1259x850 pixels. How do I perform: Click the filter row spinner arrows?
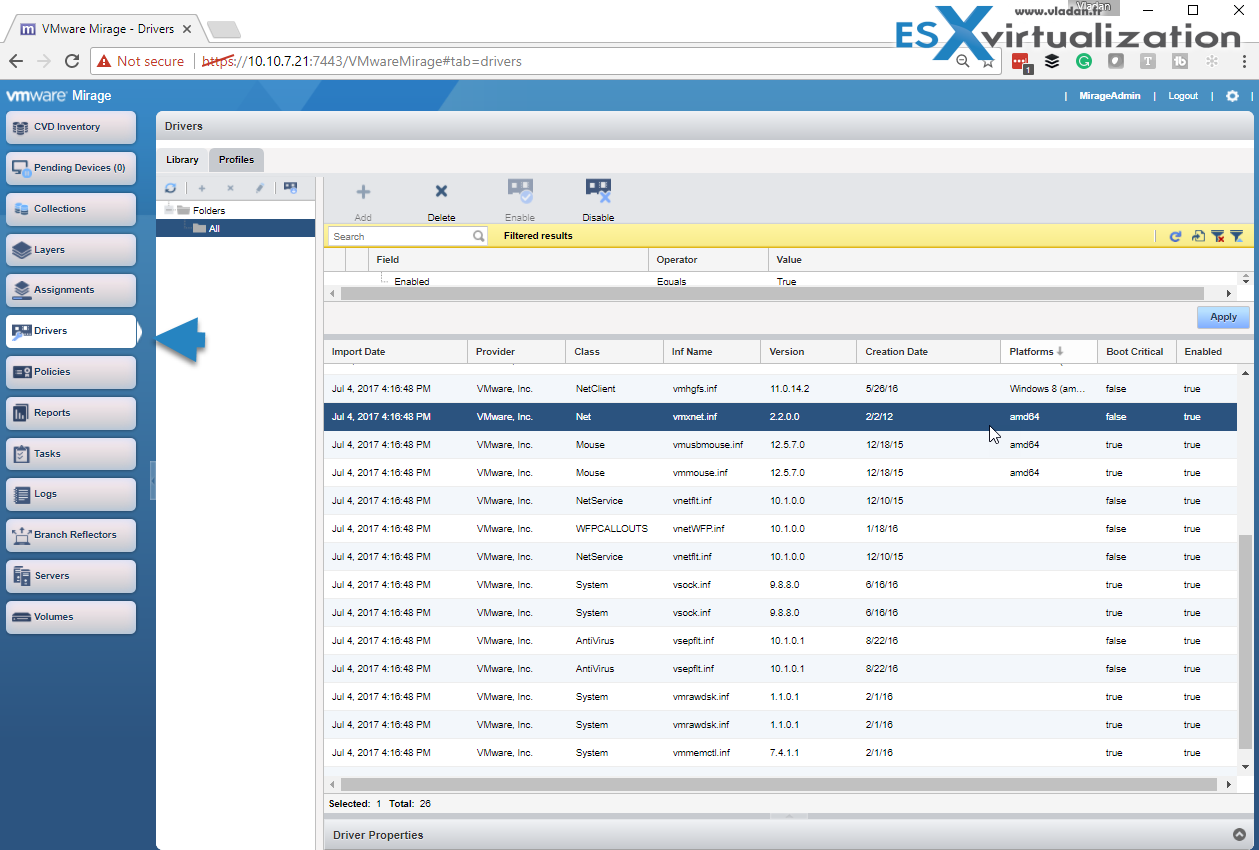click(1245, 280)
